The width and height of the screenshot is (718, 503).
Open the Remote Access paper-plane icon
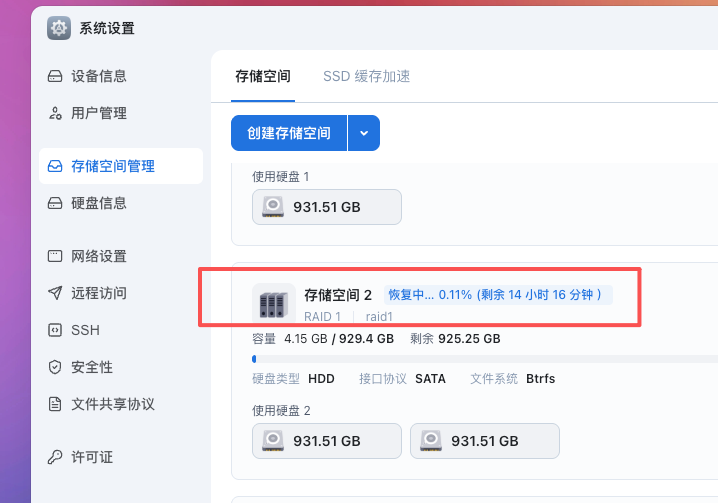(55, 293)
